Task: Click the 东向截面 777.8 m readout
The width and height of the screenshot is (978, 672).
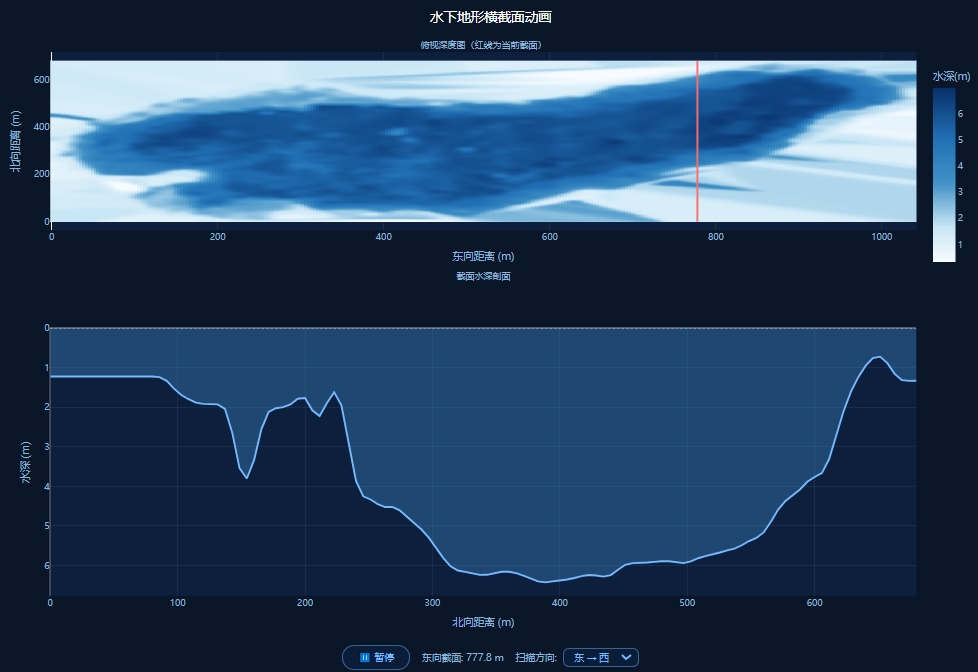Action: point(462,657)
